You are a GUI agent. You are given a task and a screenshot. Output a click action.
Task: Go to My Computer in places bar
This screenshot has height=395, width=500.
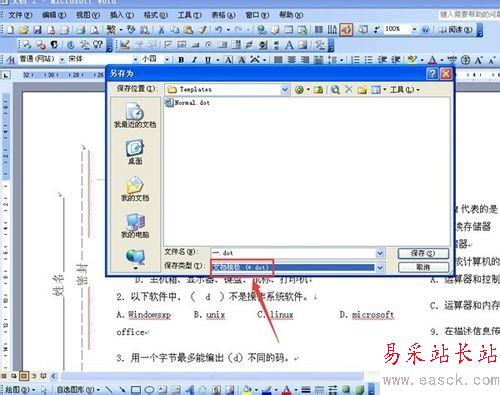[135, 226]
